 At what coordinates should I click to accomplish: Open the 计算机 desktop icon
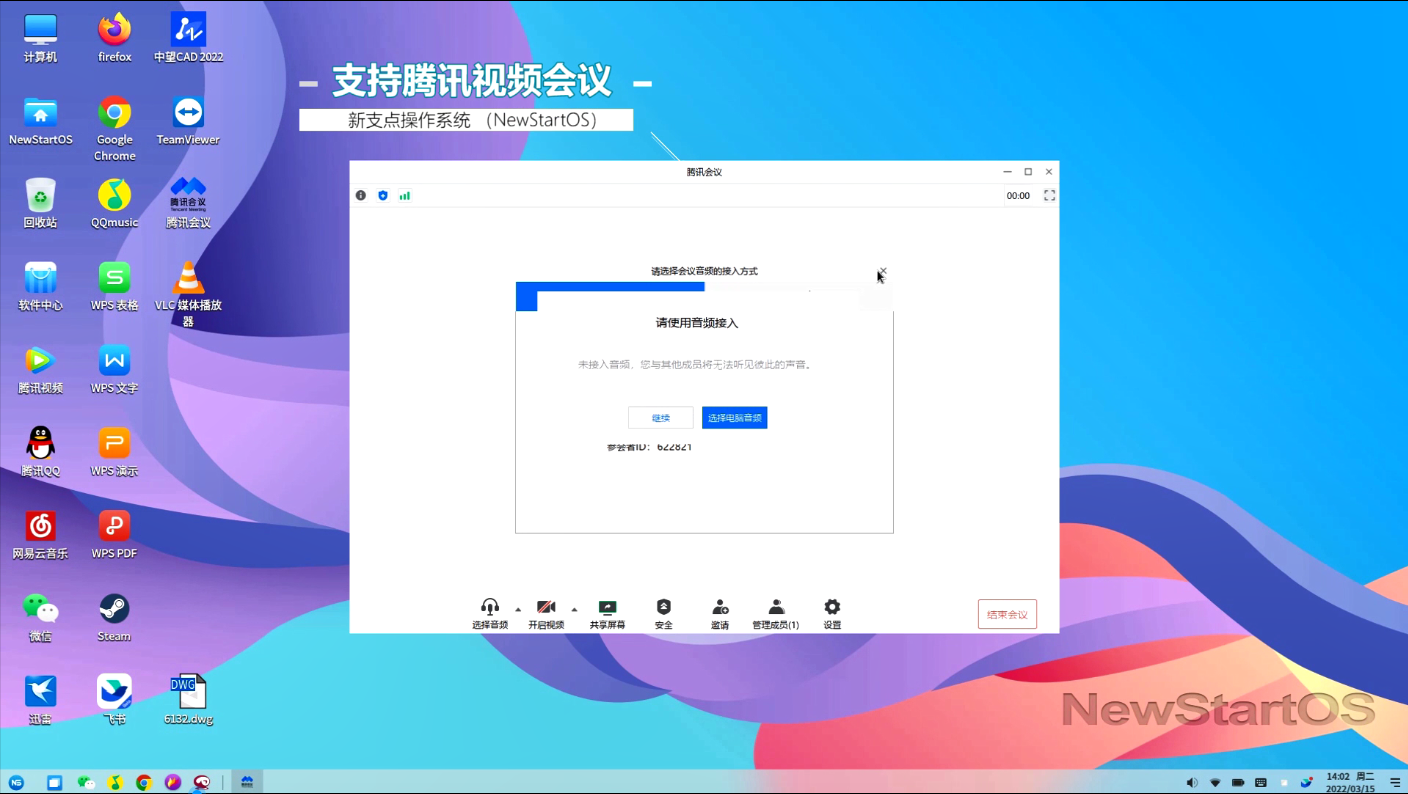40,38
